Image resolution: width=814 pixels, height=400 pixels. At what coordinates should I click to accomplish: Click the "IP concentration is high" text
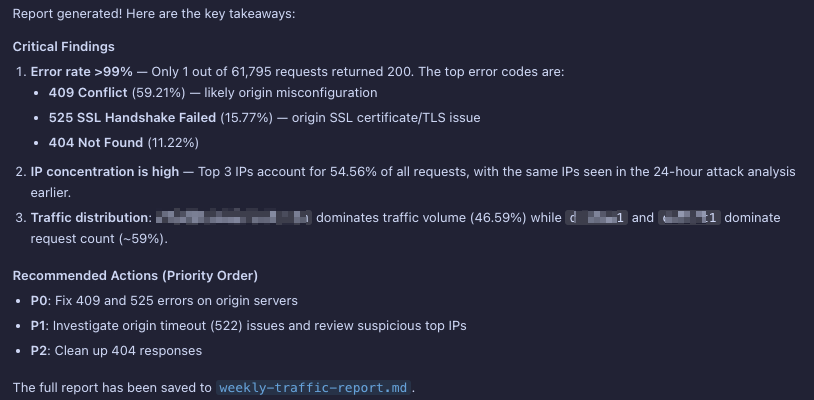click(105, 172)
